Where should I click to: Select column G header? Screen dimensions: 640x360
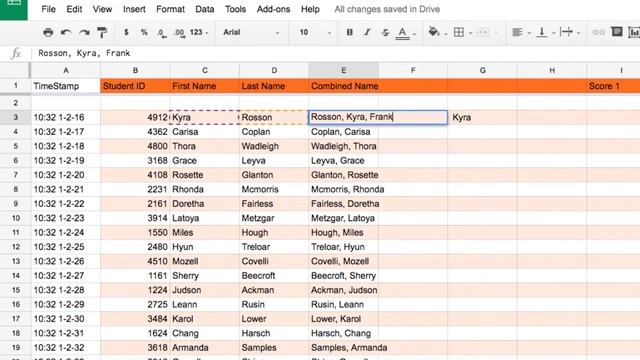(482, 70)
